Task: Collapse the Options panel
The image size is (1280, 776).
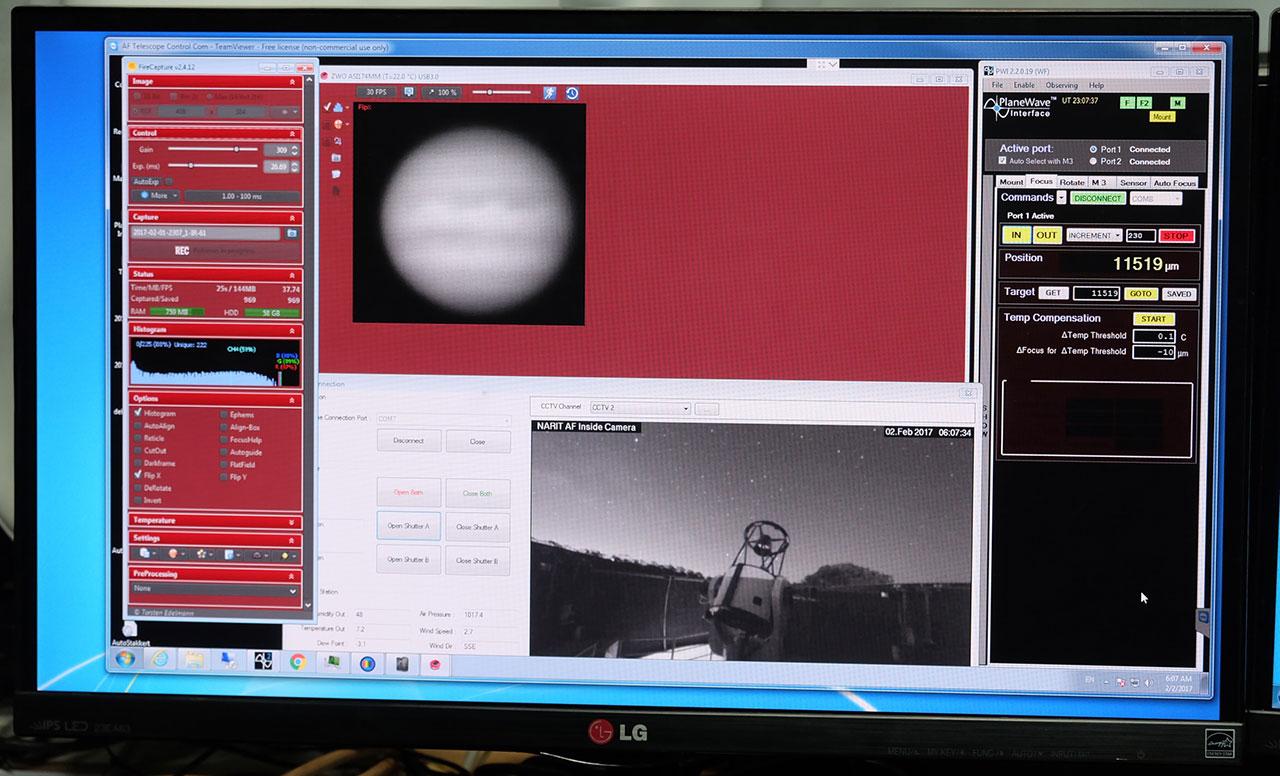Action: click(x=293, y=398)
